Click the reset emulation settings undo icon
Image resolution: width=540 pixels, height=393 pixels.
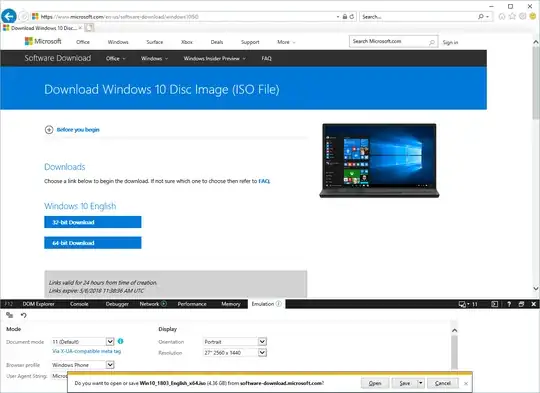[23, 315]
